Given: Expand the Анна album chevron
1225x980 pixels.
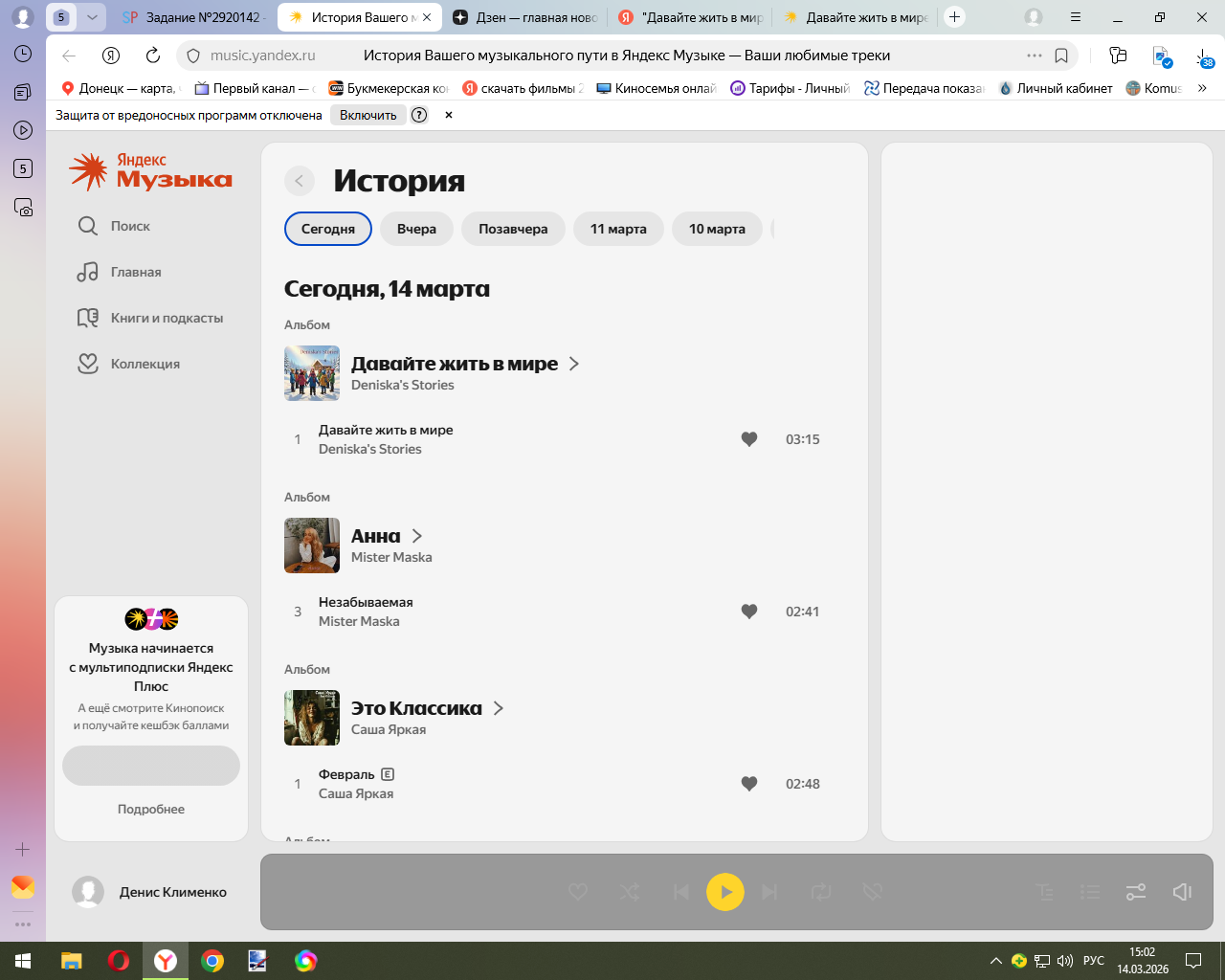Looking at the screenshot, I should (417, 536).
